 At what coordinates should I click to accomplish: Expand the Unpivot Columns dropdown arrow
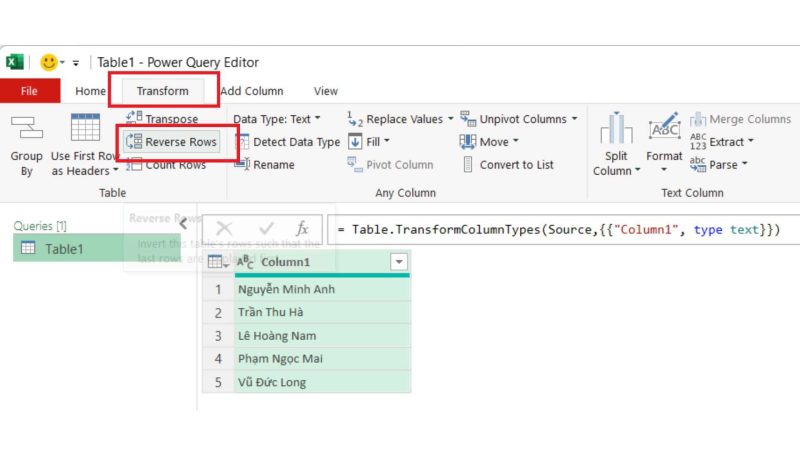coord(574,118)
